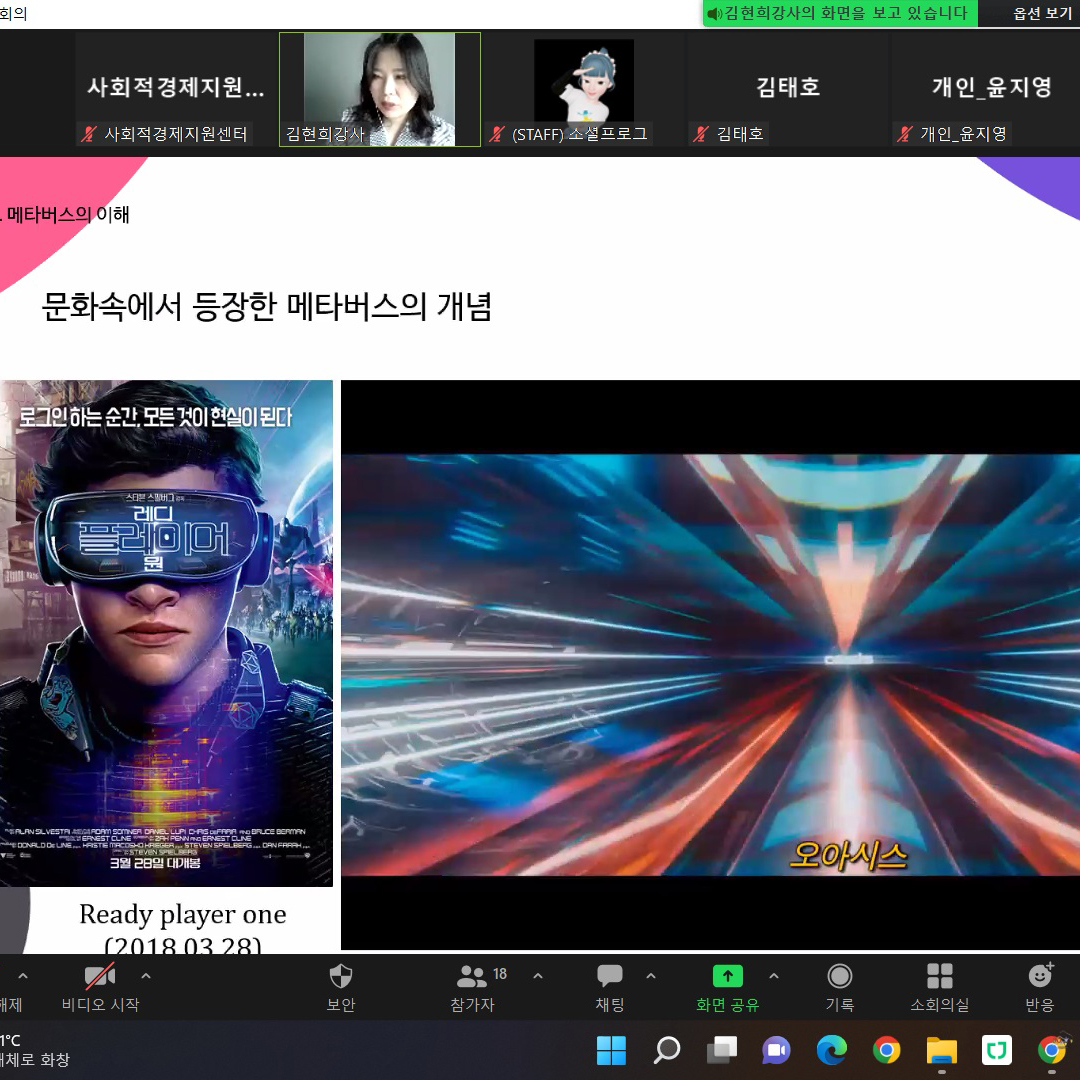
Task: Click the 채팅 label
Action: point(610,1005)
